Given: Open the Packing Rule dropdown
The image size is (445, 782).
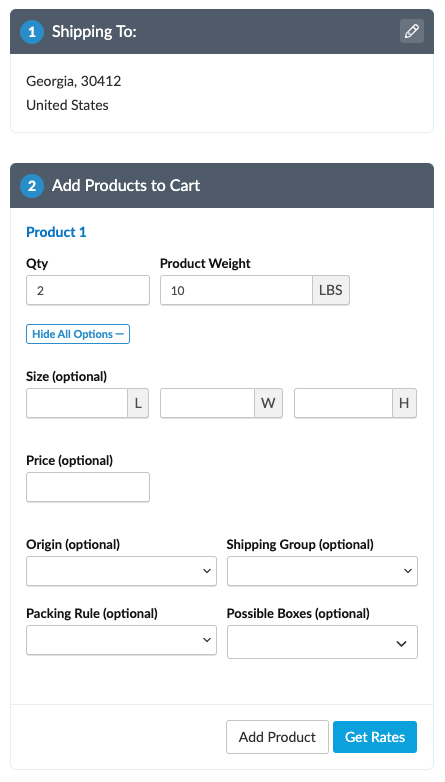Looking at the screenshot, I should pyautogui.click(x=121, y=640).
